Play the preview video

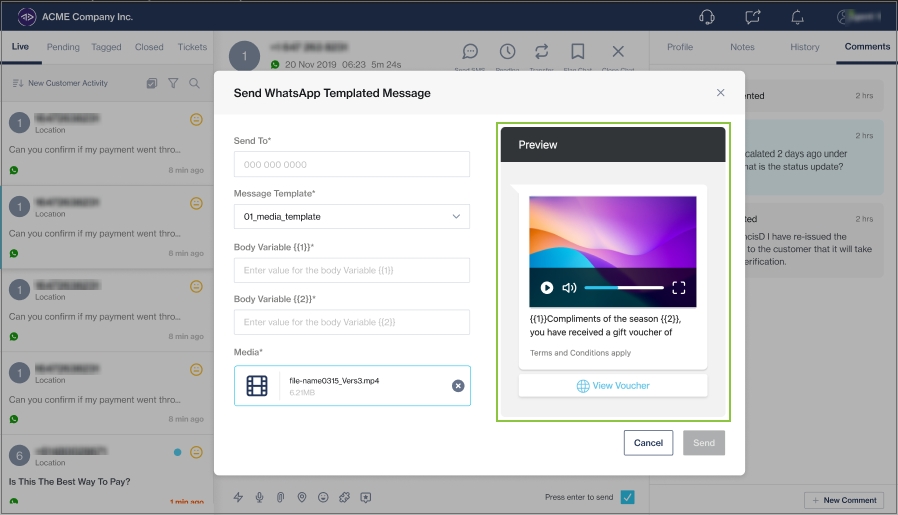547,288
